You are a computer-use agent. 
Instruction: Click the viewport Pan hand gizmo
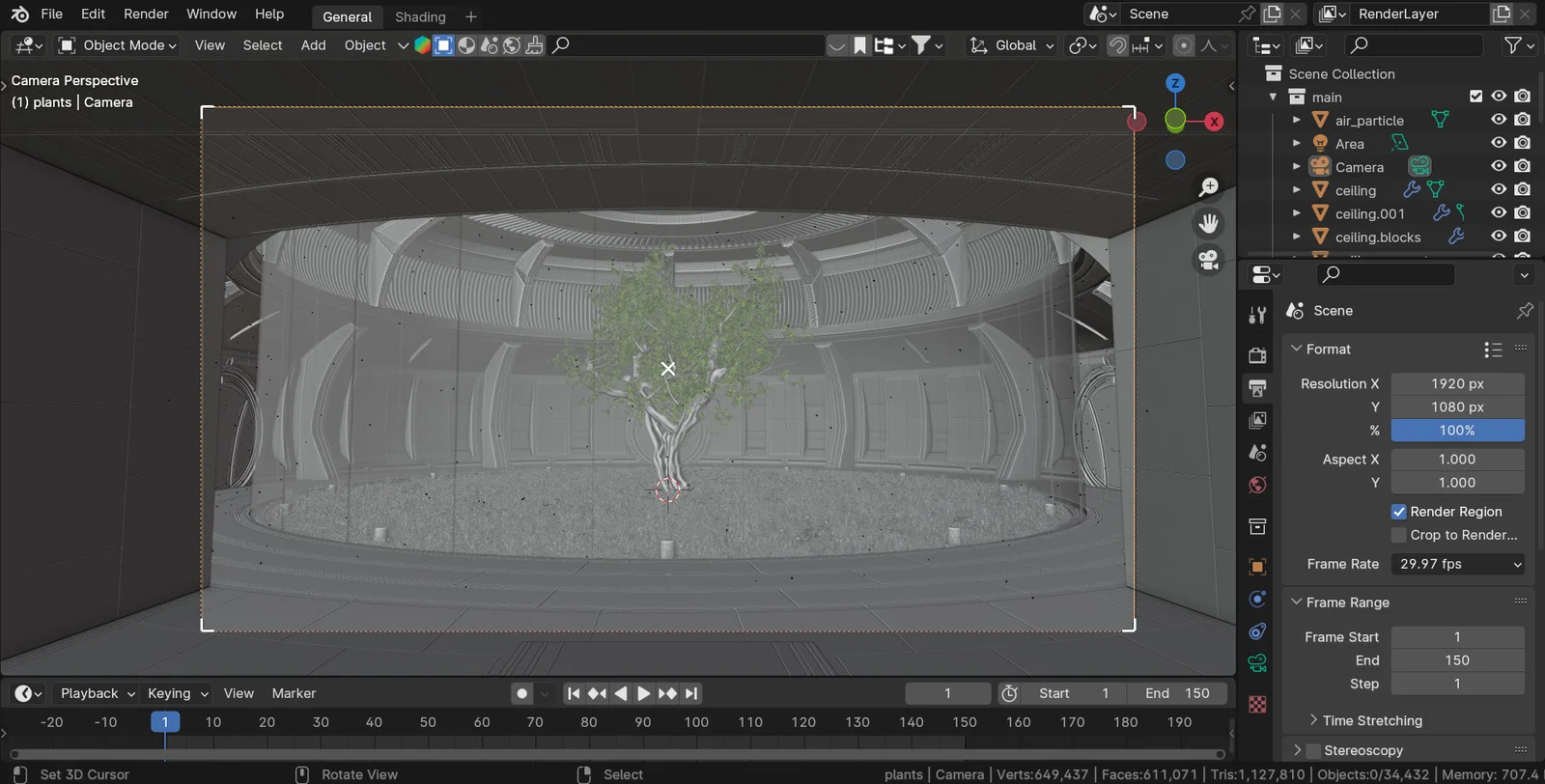[x=1208, y=223]
